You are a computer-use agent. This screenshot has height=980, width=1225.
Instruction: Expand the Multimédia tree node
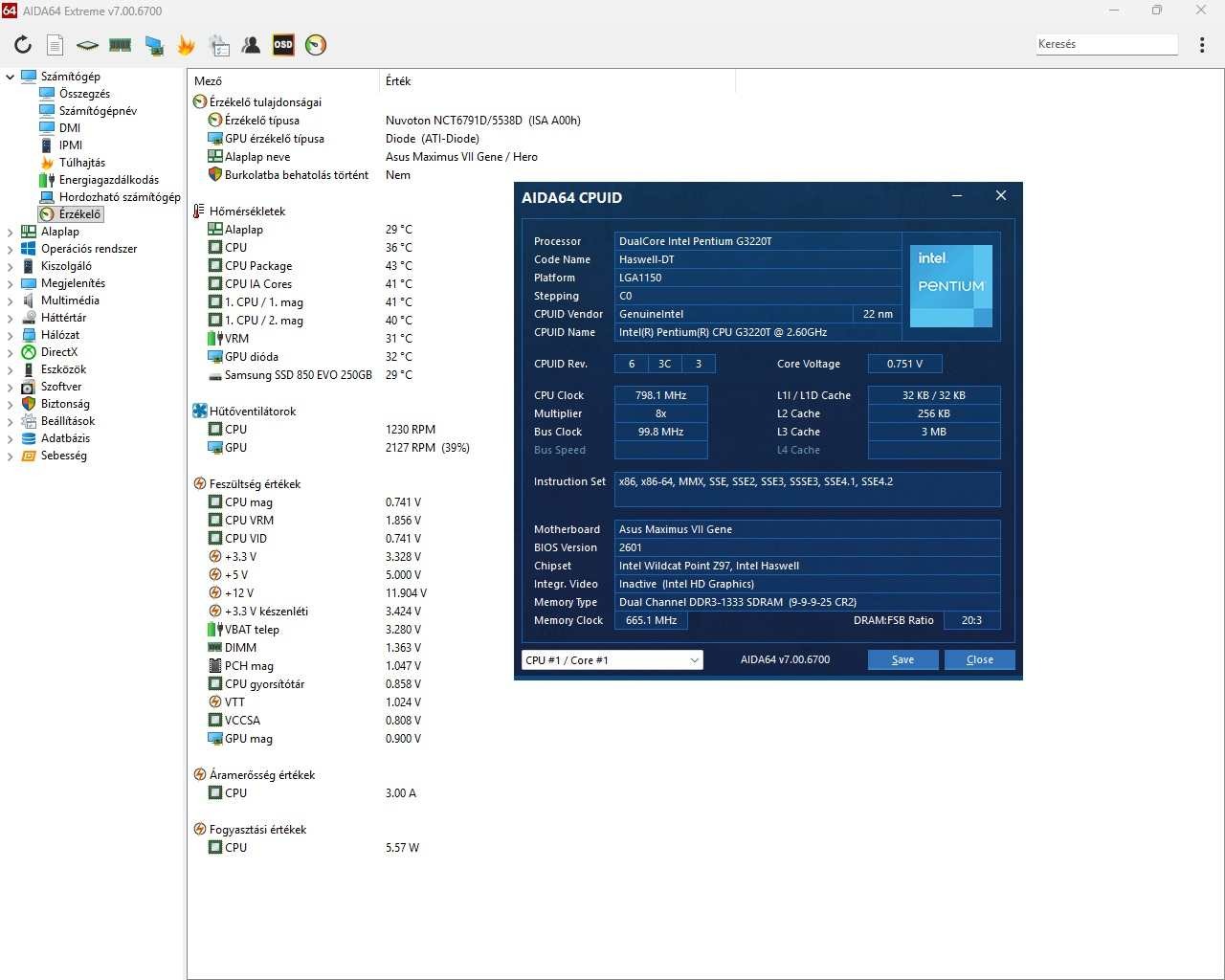point(11,301)
